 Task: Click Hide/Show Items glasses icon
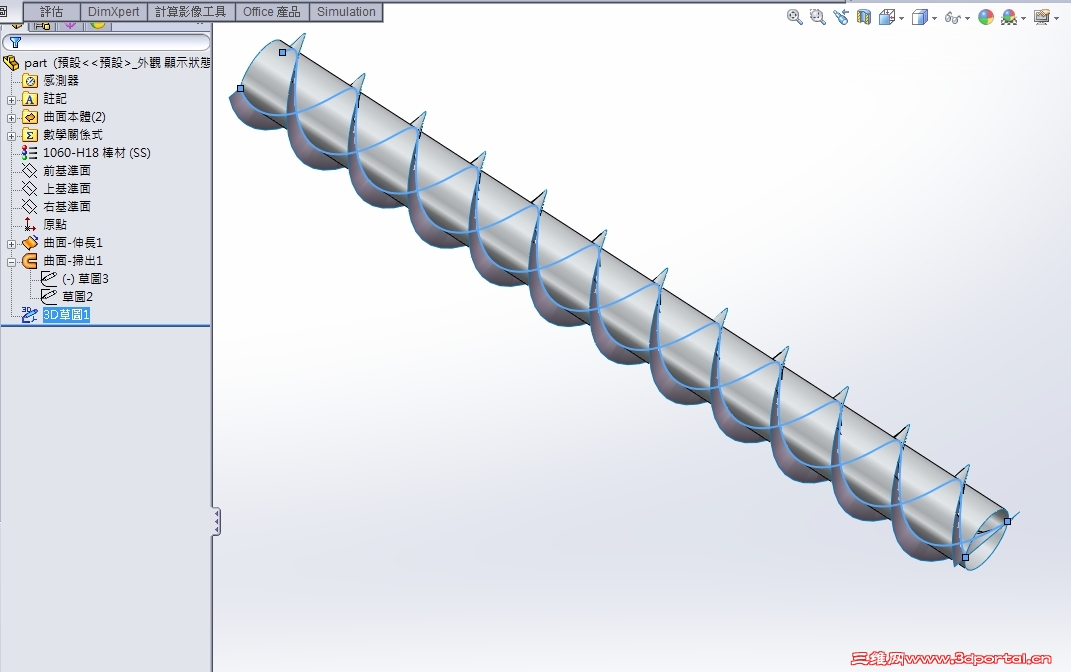coord(953,18)
